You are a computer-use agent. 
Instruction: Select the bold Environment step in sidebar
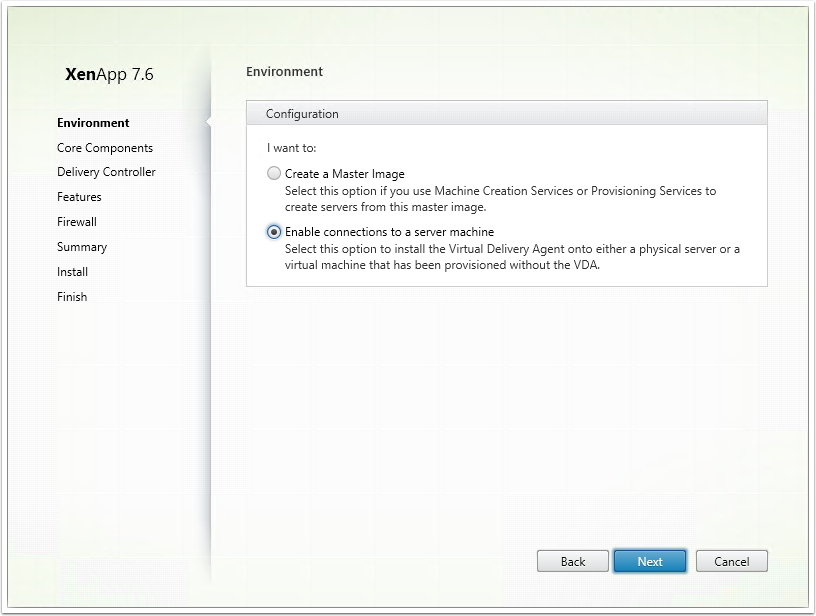click(x=93, y=123)
